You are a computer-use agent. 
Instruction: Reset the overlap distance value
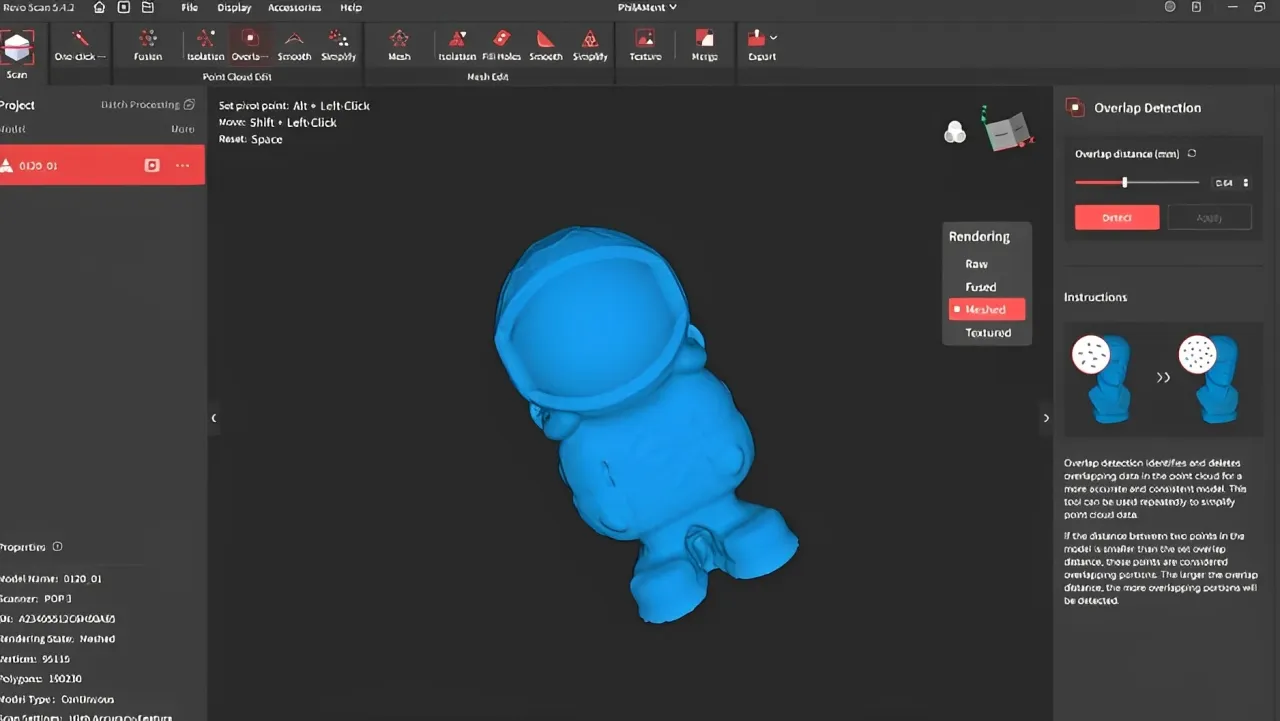tap(1192, 154)
